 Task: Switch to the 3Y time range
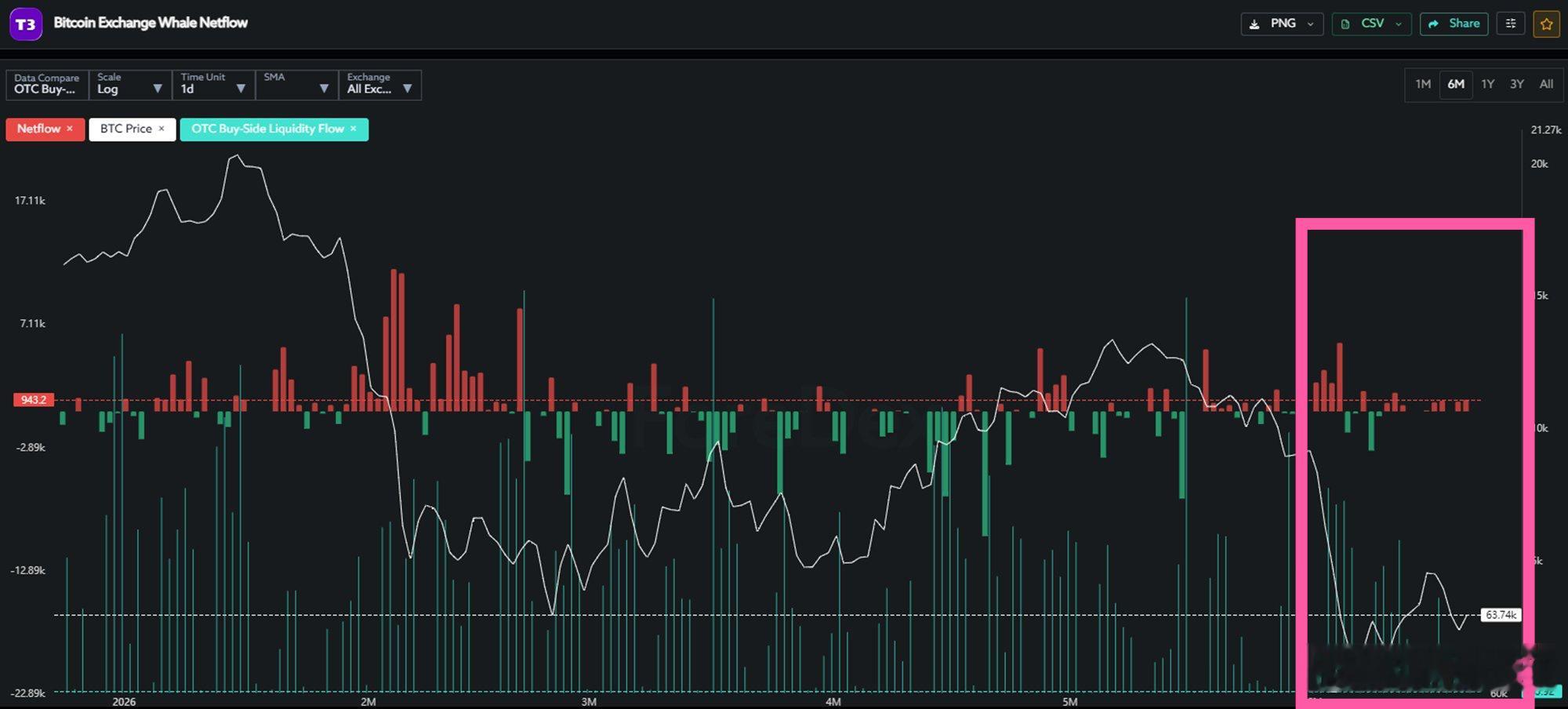coord(1517,85)
